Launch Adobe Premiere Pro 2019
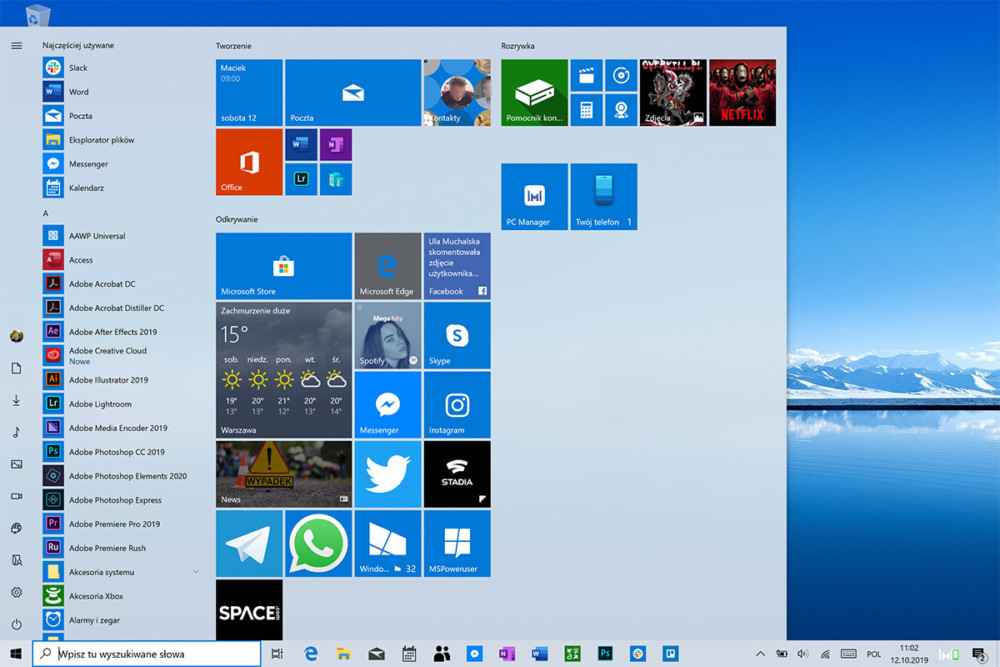Image resolution: width=1000 pixels, height=667 pixels. 121,524
